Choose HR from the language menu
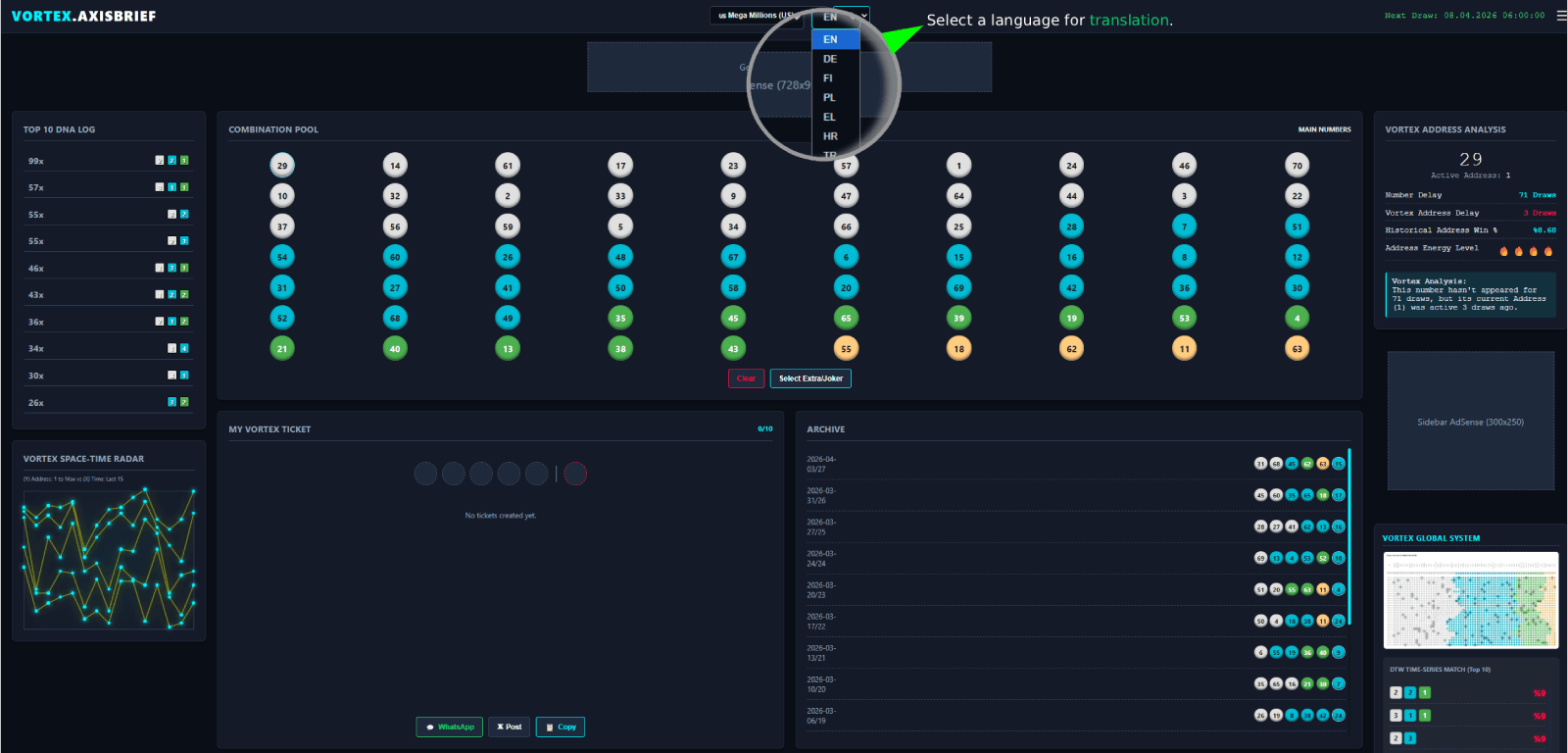This screenshot has height=753, width=1568. (x=831, y=136)
